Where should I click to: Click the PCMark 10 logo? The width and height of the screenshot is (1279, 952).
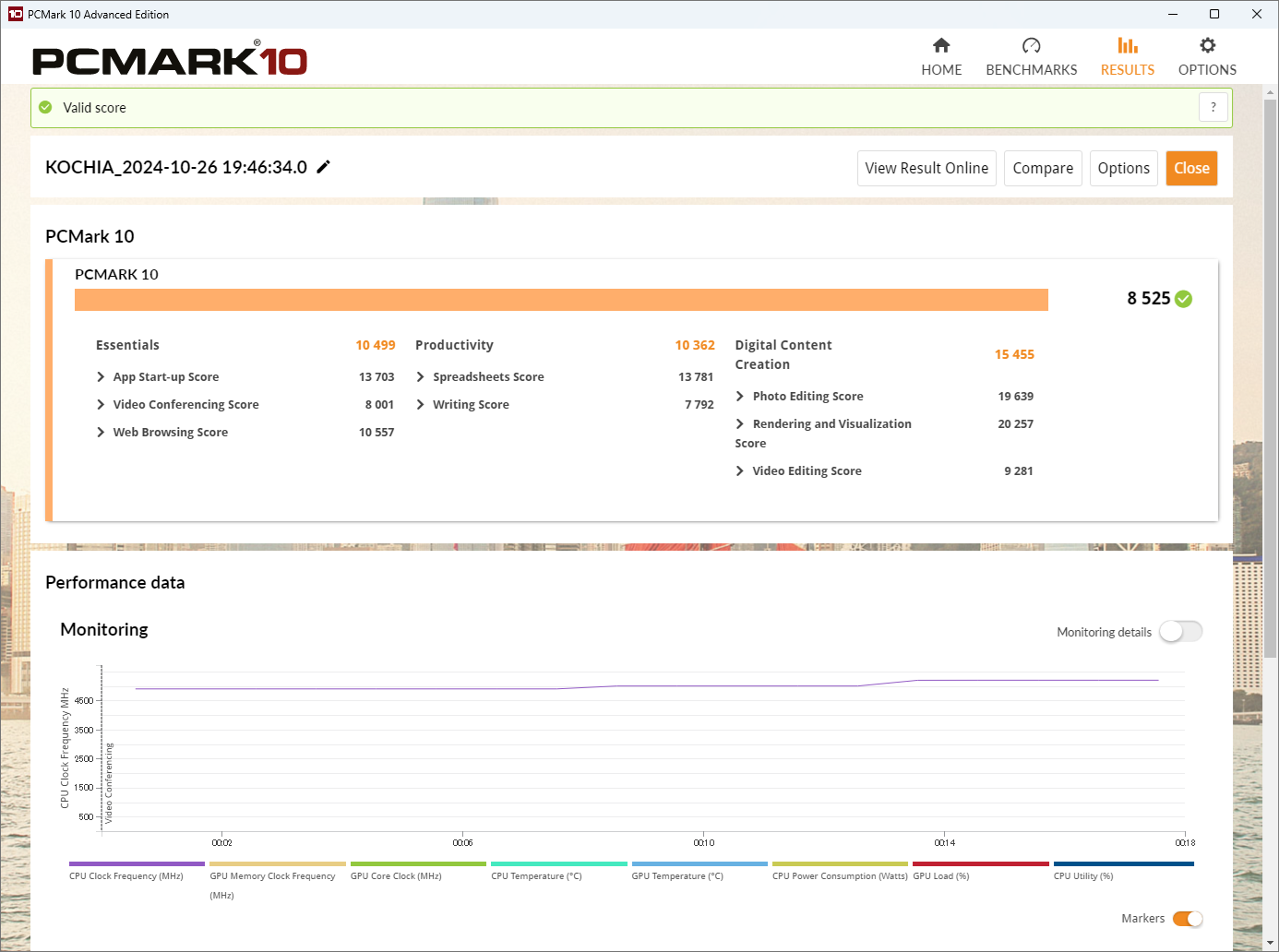click(x=170, y=59)
